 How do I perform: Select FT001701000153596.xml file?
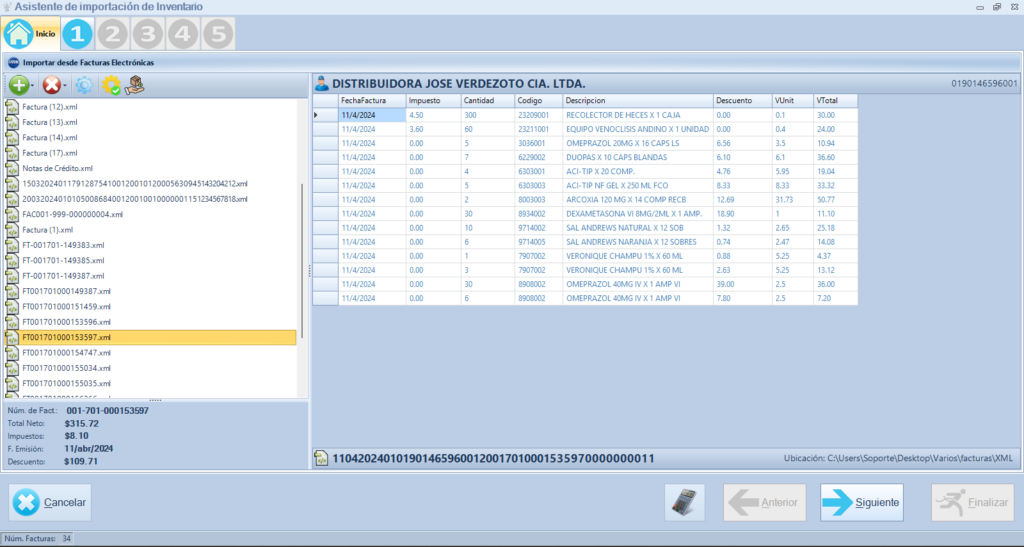(x=67, y=322)
